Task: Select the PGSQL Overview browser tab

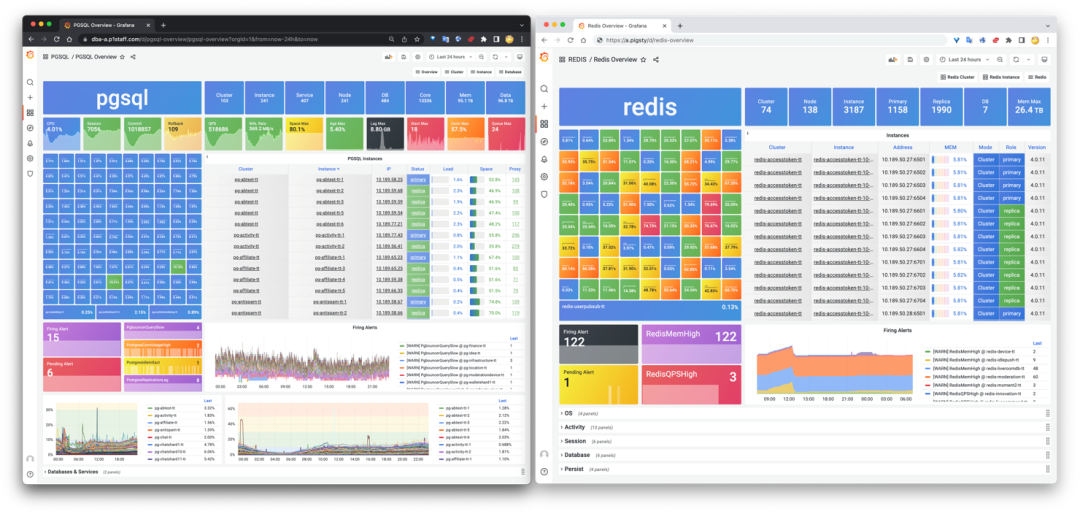Action: pyautogui.click(x=107, y=24)
